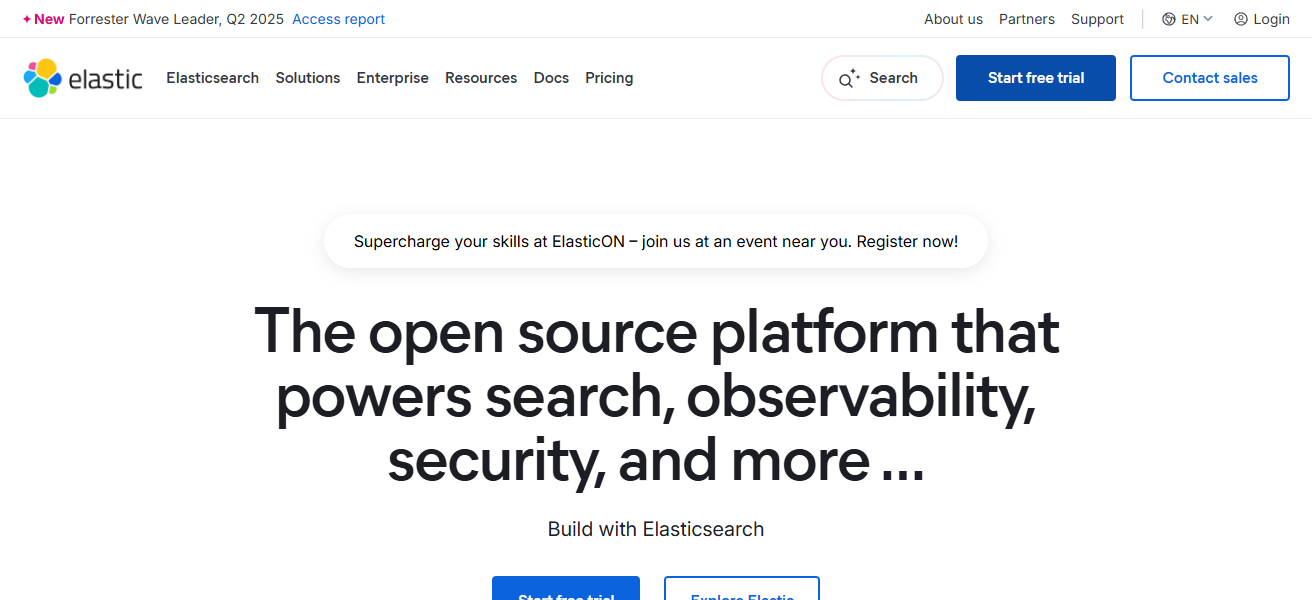Select the Pricing navigation item
Image resolution: width=1312 pixels, height=600 pixels.
[x=609, y=78]
